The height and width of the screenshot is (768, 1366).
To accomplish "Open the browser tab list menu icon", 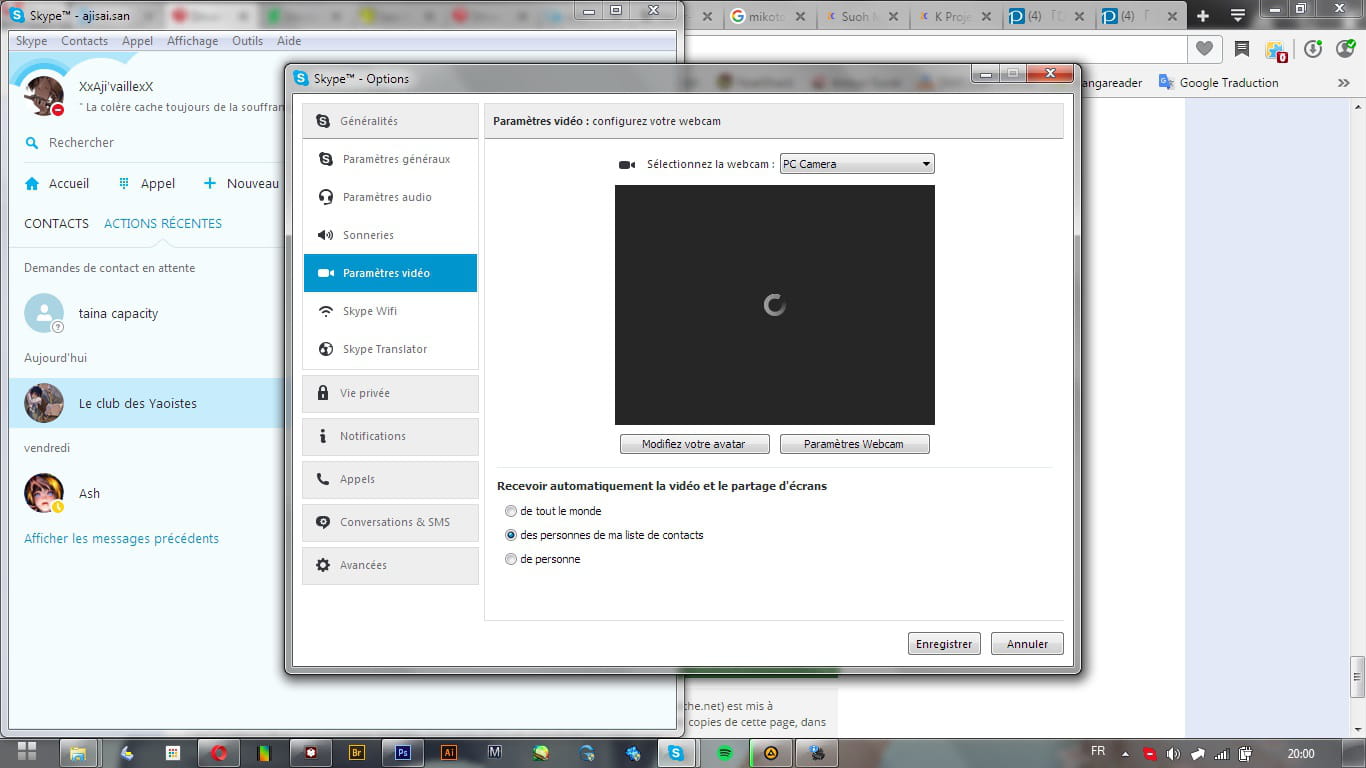I will coord(1238,16).
